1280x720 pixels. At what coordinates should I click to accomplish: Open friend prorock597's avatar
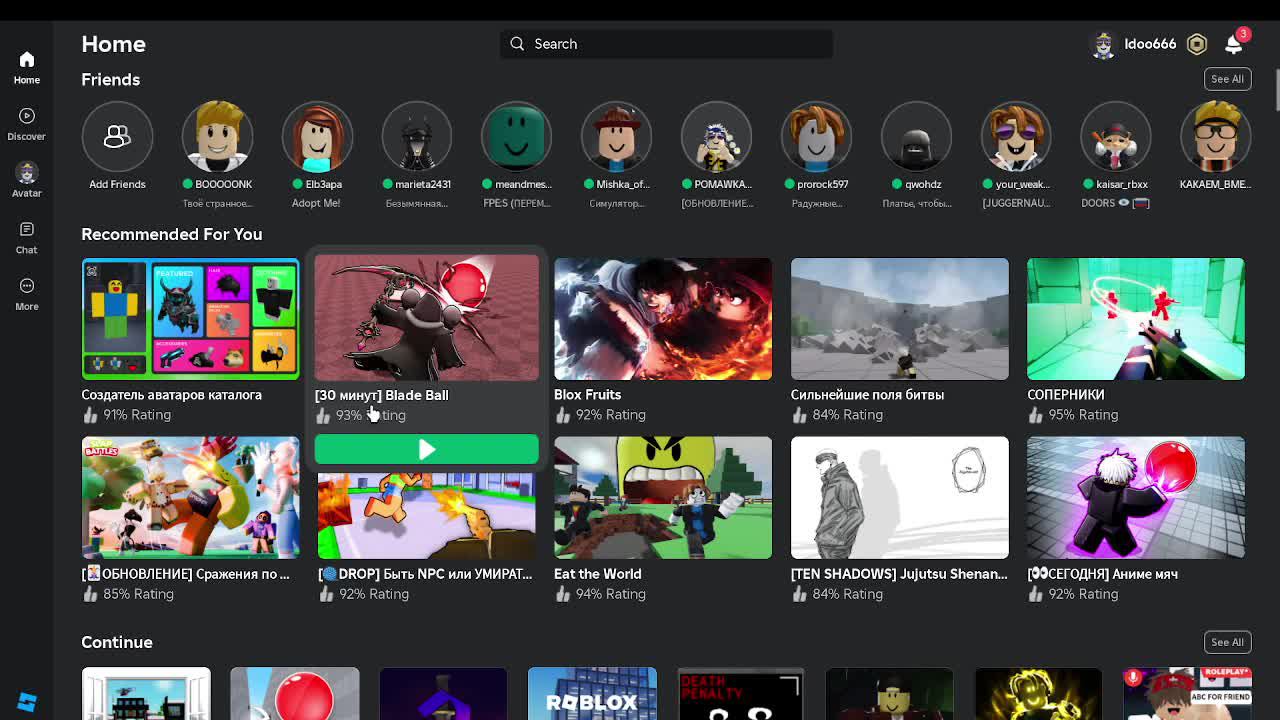[816, 136]
